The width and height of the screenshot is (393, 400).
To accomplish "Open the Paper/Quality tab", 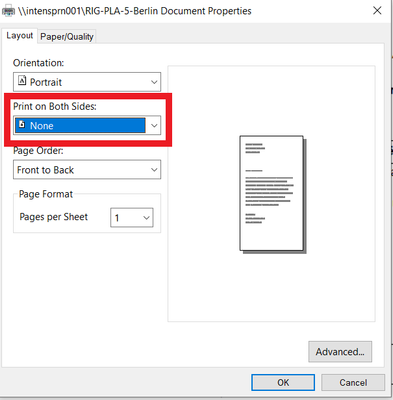I will pos(67,37).
